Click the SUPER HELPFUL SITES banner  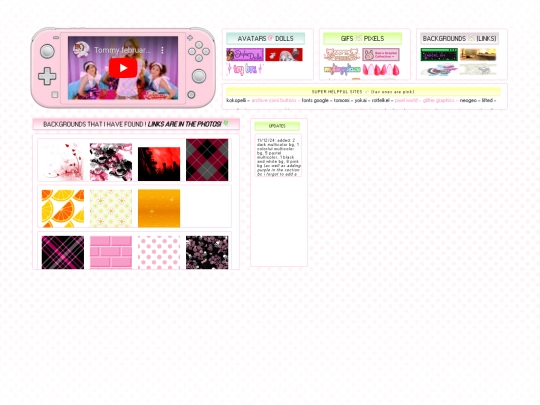[x=363, y=92]
